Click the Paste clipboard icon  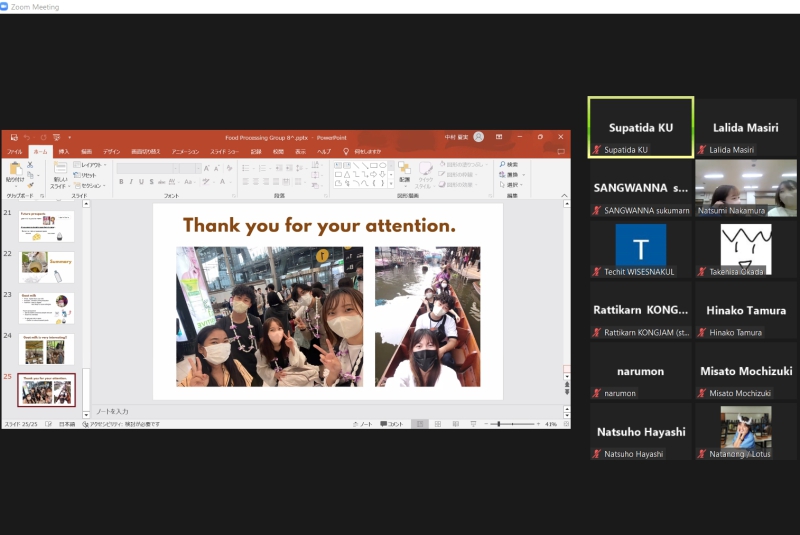point(15,170)
